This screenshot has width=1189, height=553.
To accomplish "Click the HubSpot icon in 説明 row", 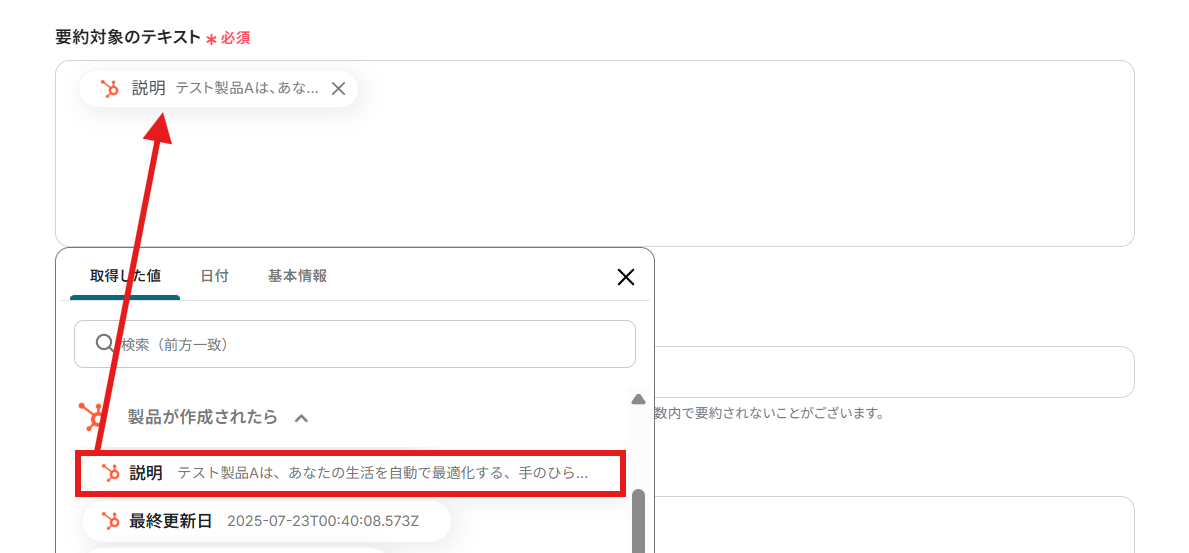I will pyautogui.click(x=111, y=473).
